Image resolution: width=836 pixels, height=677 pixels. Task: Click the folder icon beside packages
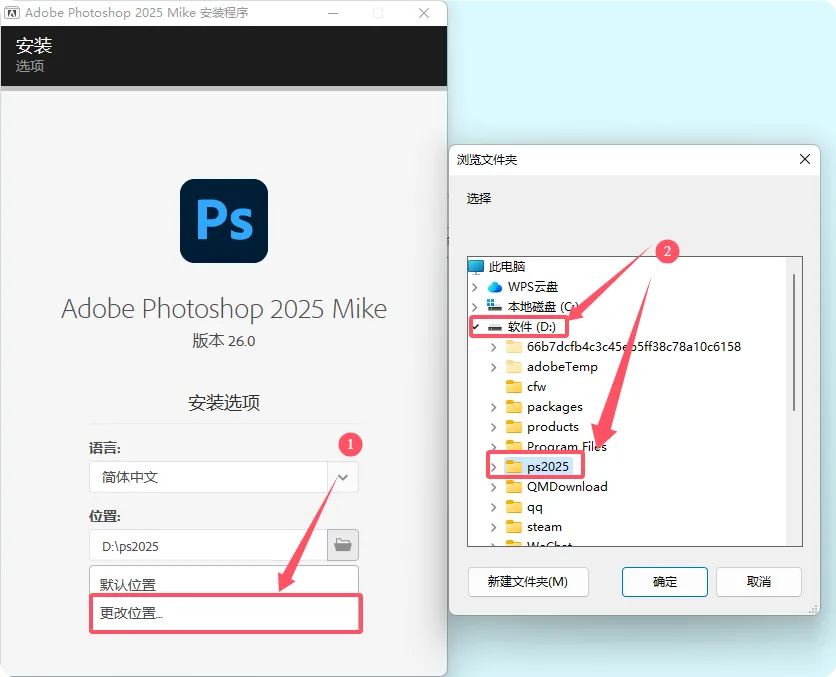(514, 407)
